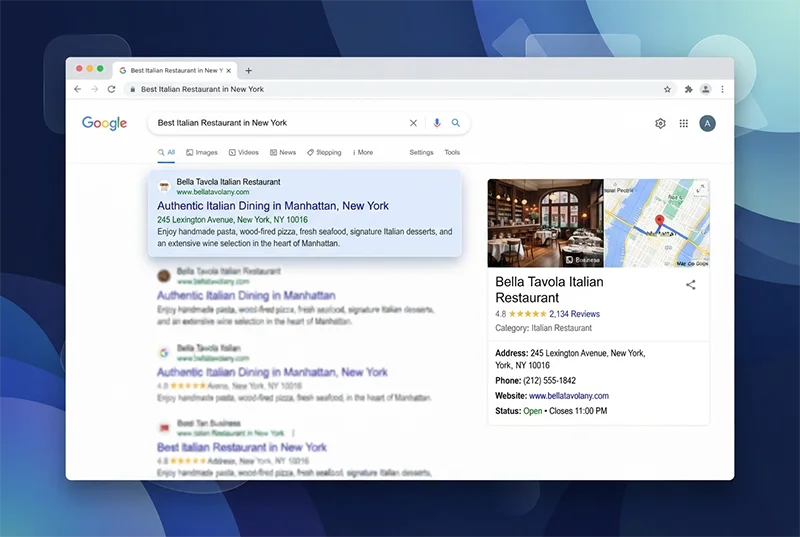Open the Google apps grid
This screenshot has width=800, height=537.
pyautogui.click(x=684, y=123)
